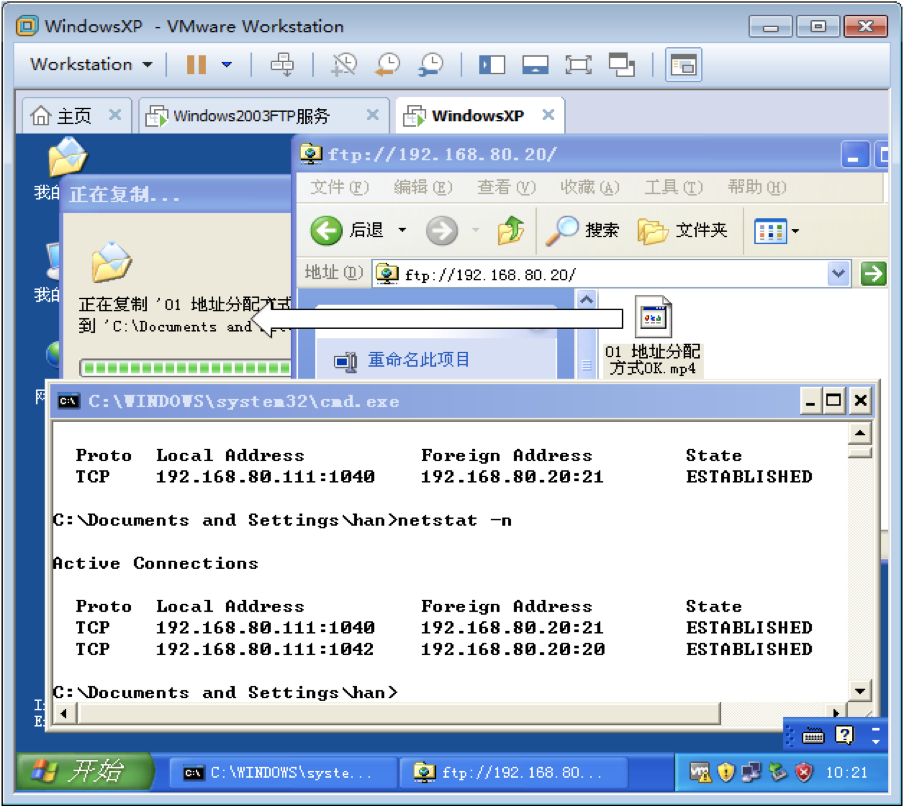Click the network connection tray icon
This screenshot has height=806, width=904.
point(751,772)
